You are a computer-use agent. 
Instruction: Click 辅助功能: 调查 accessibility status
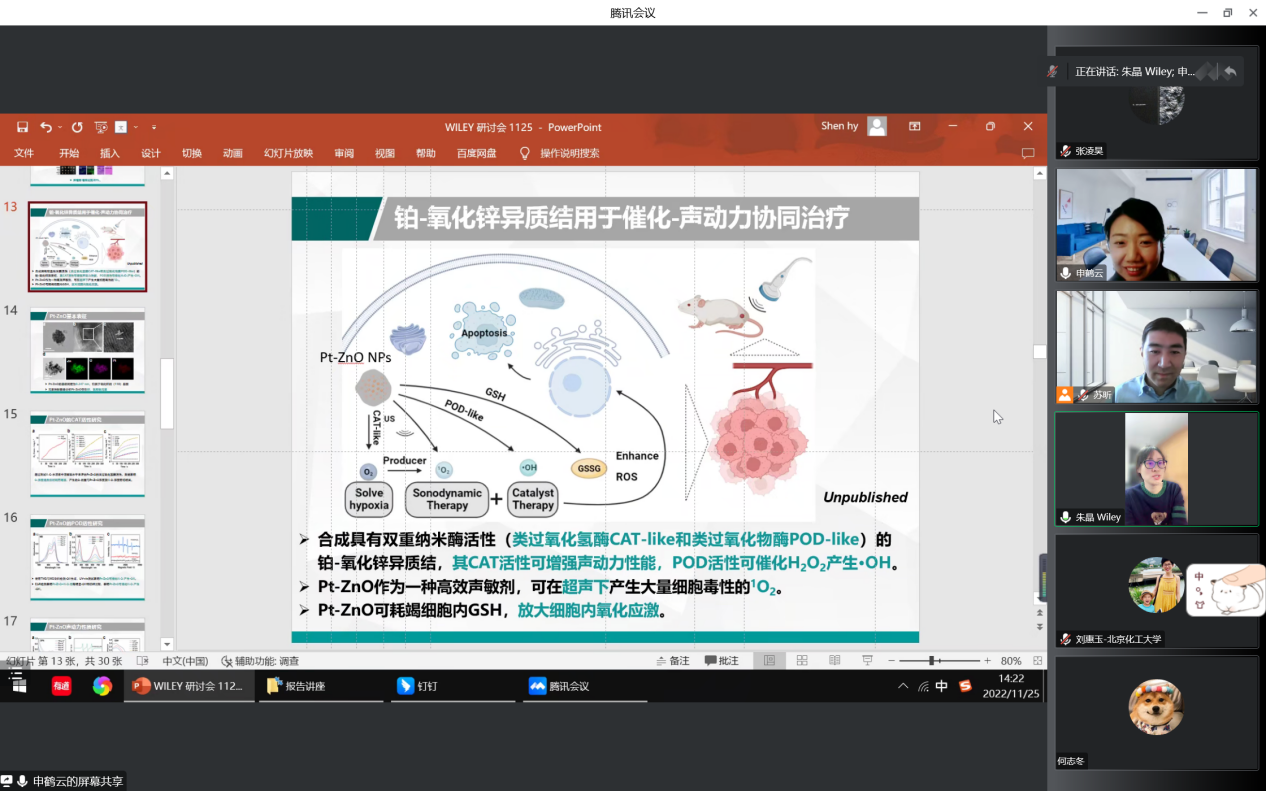tap(260, 661)
